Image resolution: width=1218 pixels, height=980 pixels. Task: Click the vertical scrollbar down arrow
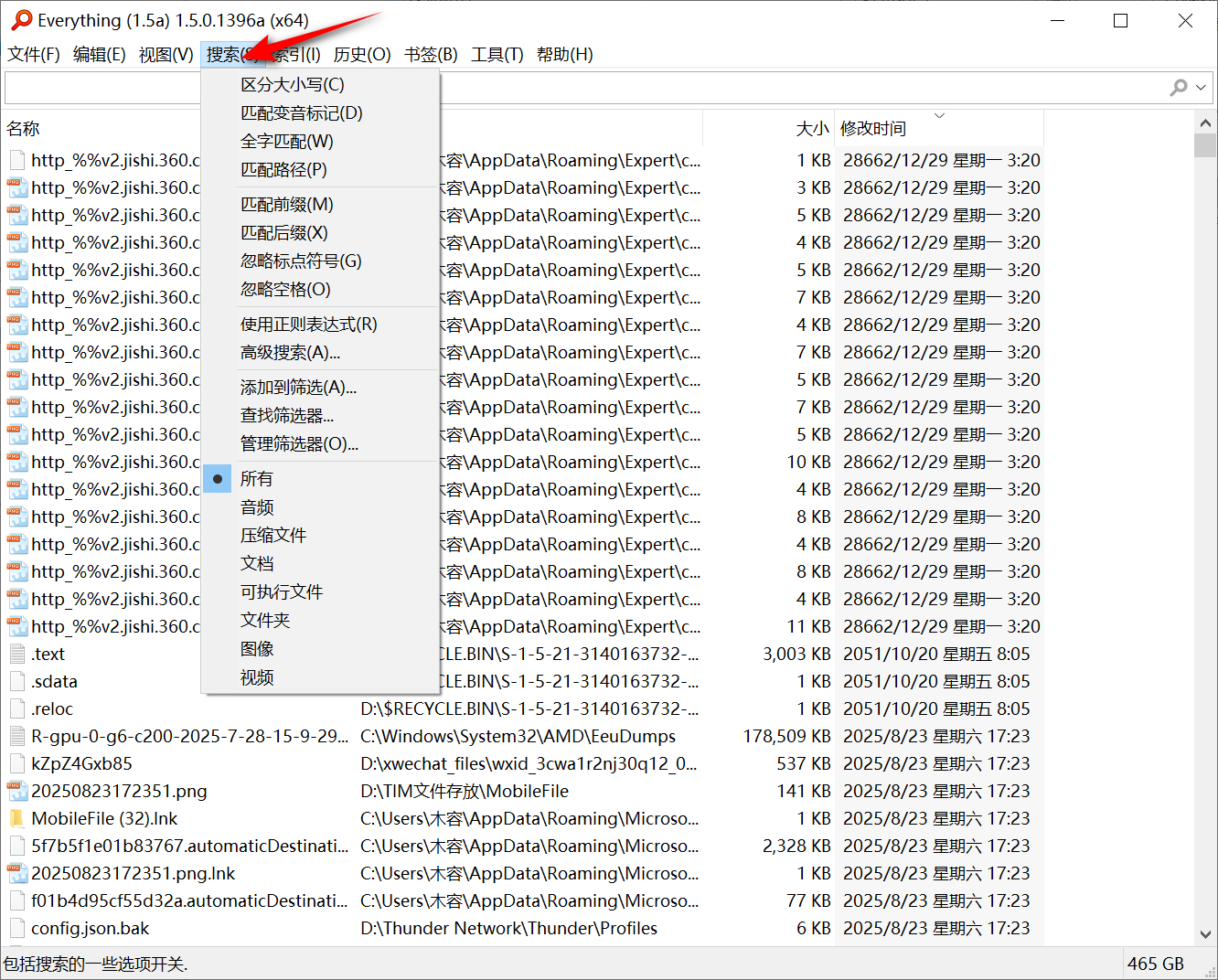click(x=1205, y=934)
